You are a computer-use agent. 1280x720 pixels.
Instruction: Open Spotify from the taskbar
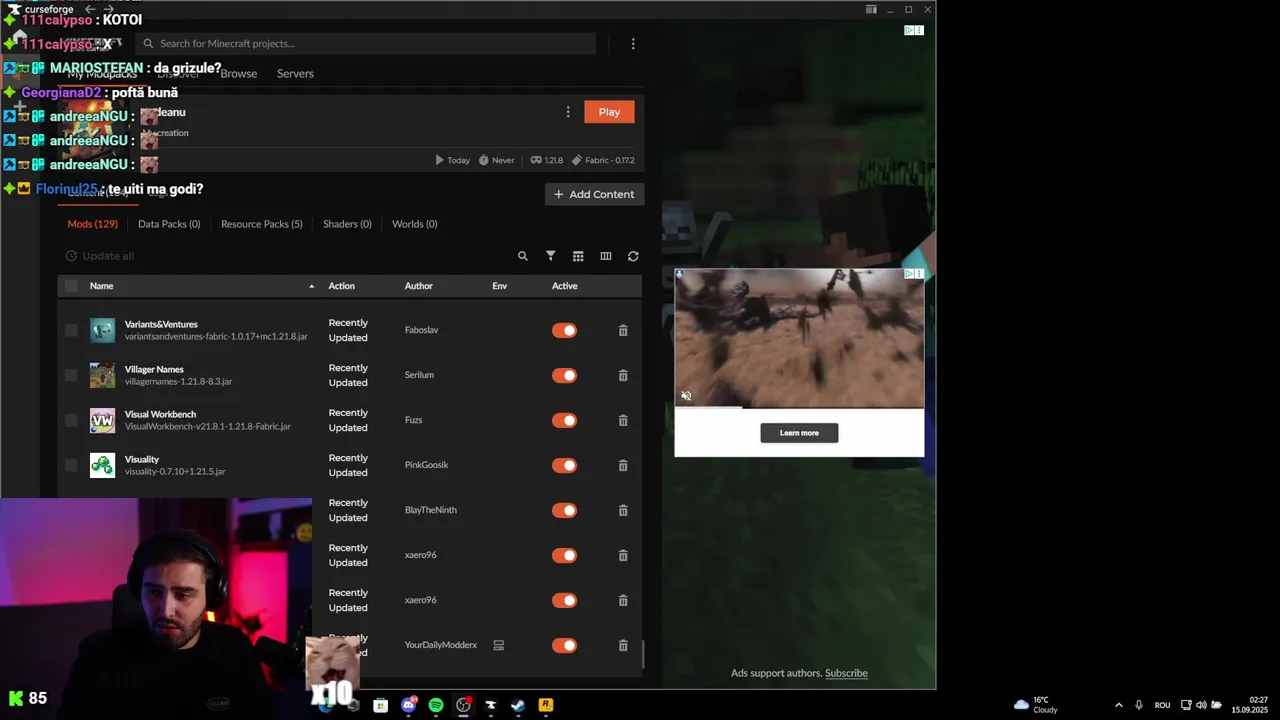[436, 705]
